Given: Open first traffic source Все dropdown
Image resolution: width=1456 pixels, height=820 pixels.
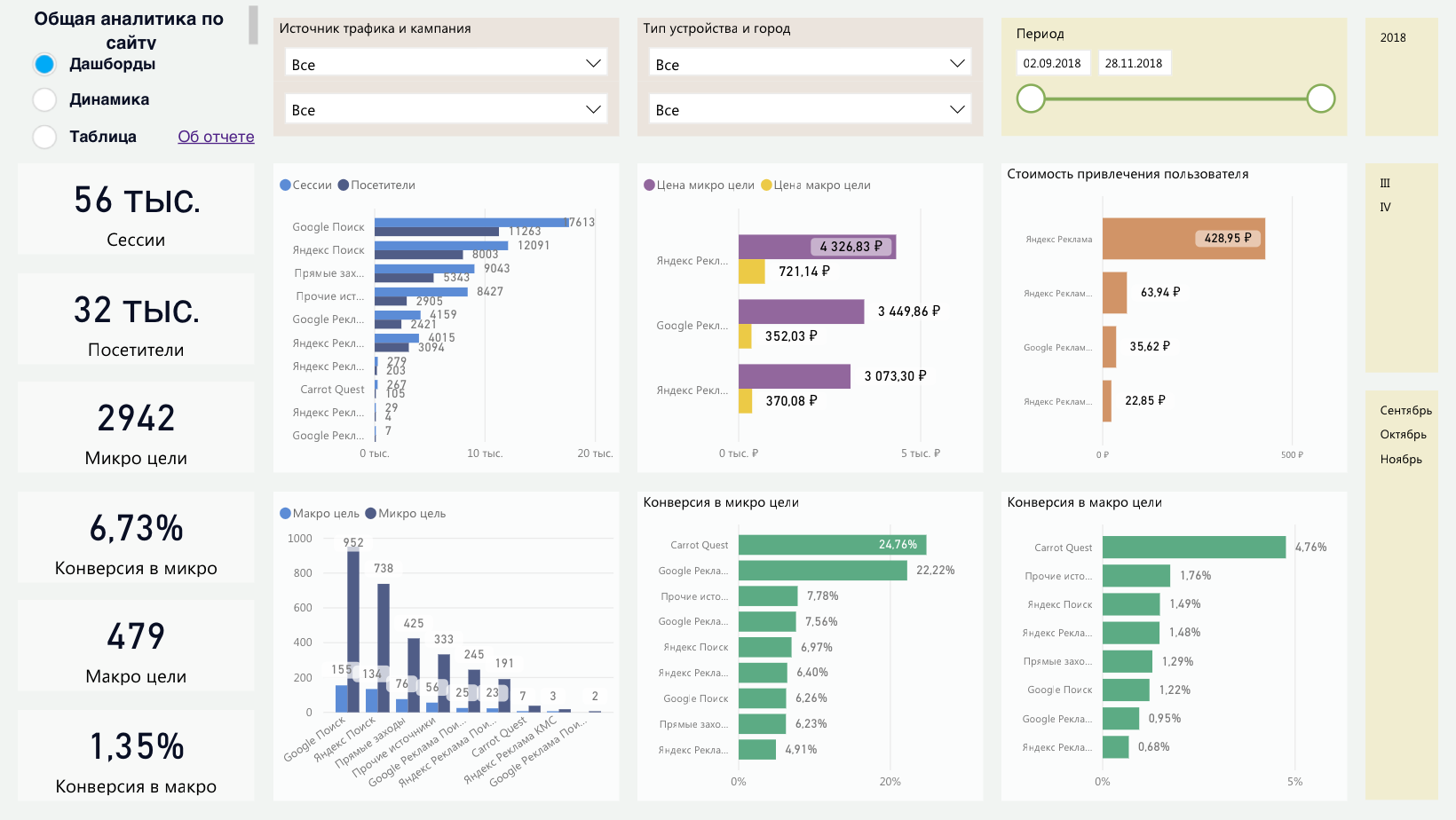Looking at the screenshot, I should [446, 64].
